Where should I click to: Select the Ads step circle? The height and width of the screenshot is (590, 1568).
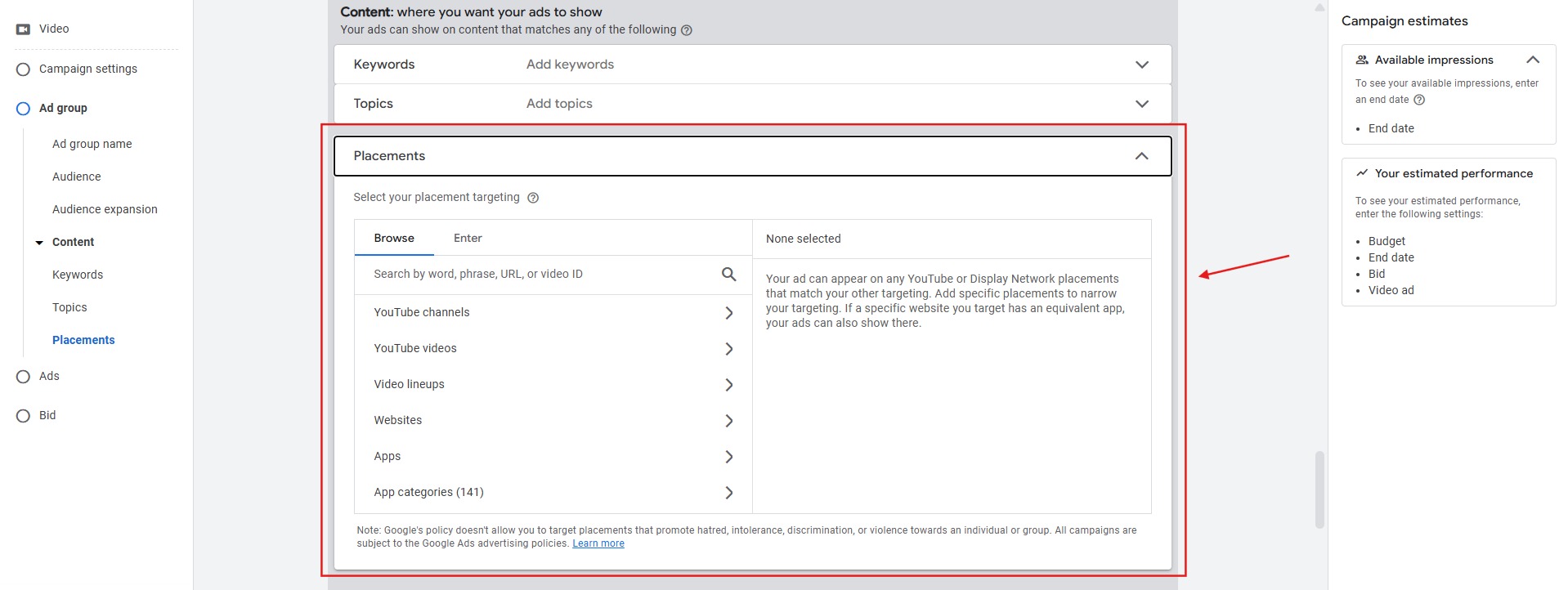[23, 377]
